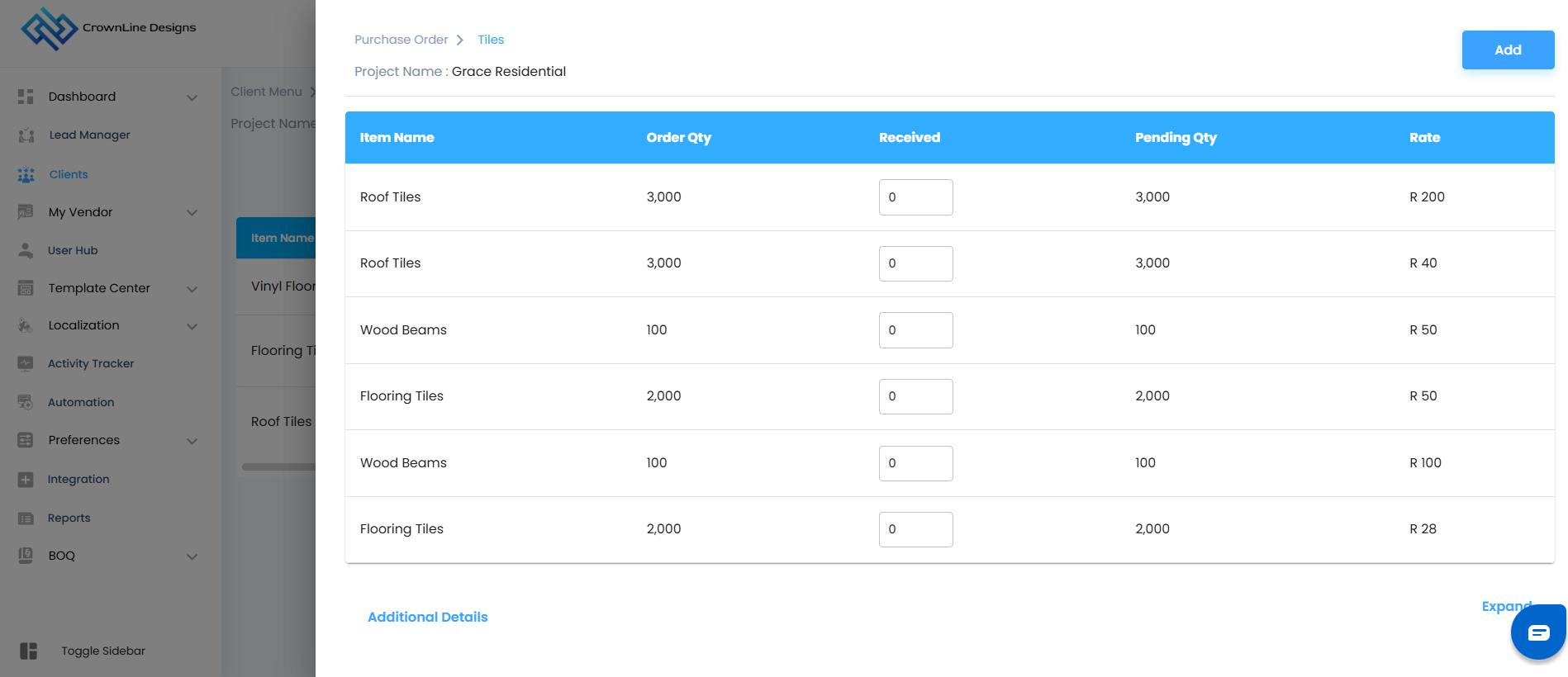
Task: Click Received field for R 100 Wood Beams
Action: pos(915,463)
